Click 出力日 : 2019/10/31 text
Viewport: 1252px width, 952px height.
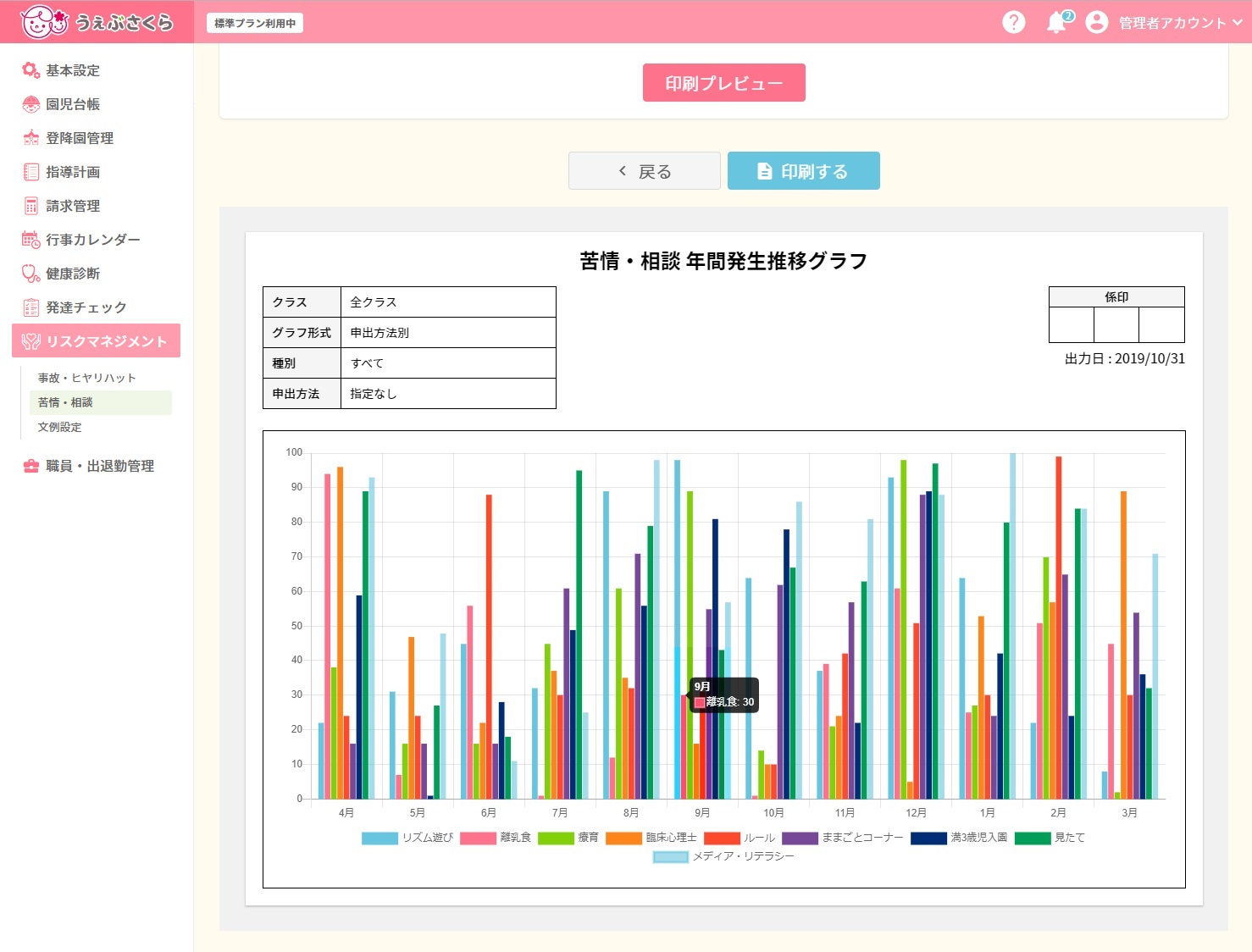coord(1125,359)
